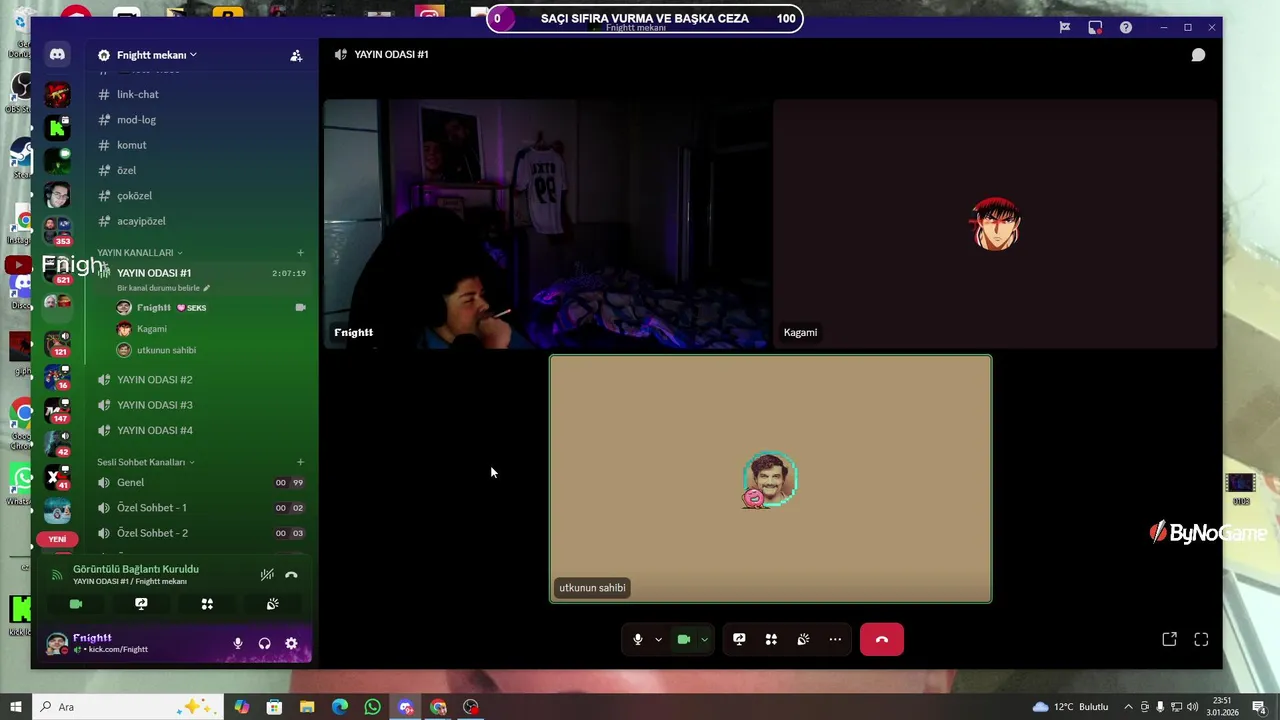Viewport: 1280px width, 720px height.
Task: Pop out the call window
Action: [x=1169, y=640]
